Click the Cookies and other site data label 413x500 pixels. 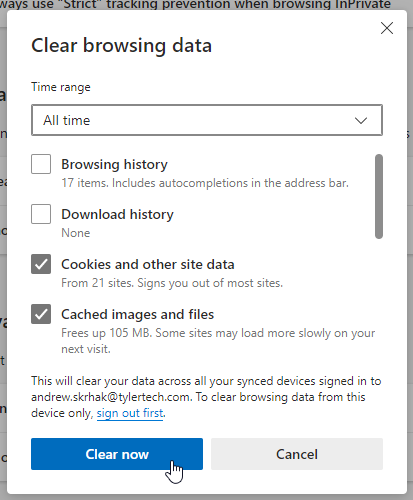tap(148, 264)
